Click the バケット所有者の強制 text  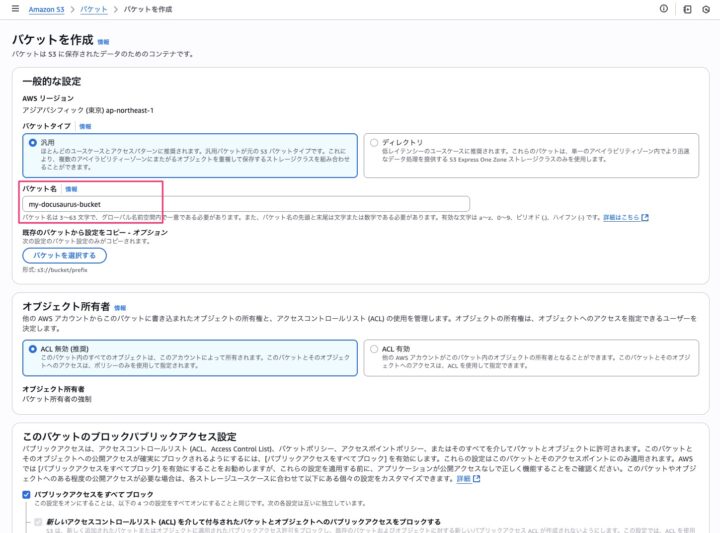(x=57, y=399)
